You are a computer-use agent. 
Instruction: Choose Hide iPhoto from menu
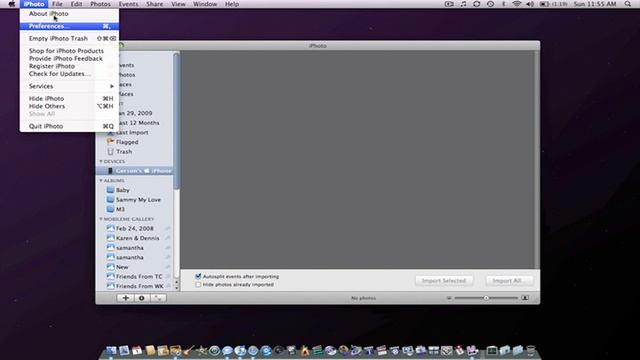click(69, 99)
